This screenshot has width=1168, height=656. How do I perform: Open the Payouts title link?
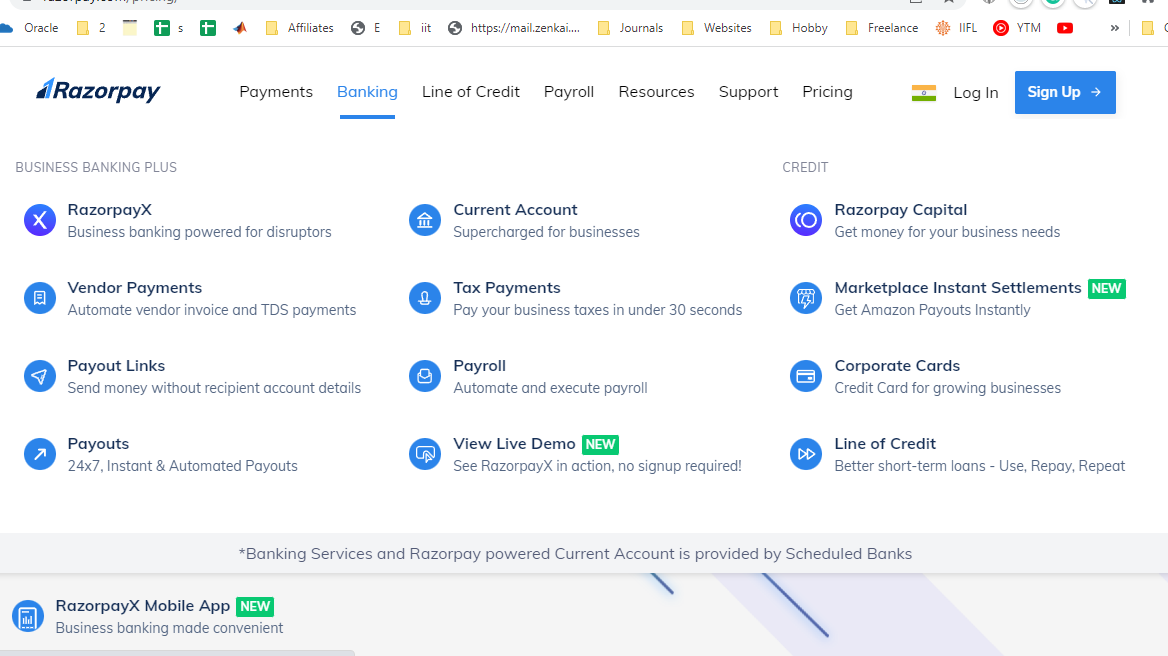[x=98, y=444]
